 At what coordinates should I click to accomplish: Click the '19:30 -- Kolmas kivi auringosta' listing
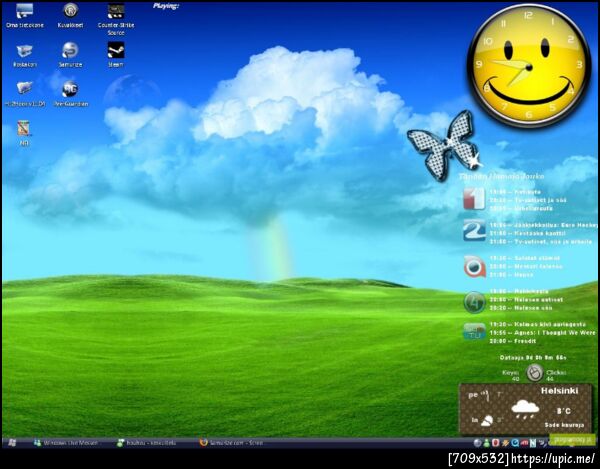538,324
